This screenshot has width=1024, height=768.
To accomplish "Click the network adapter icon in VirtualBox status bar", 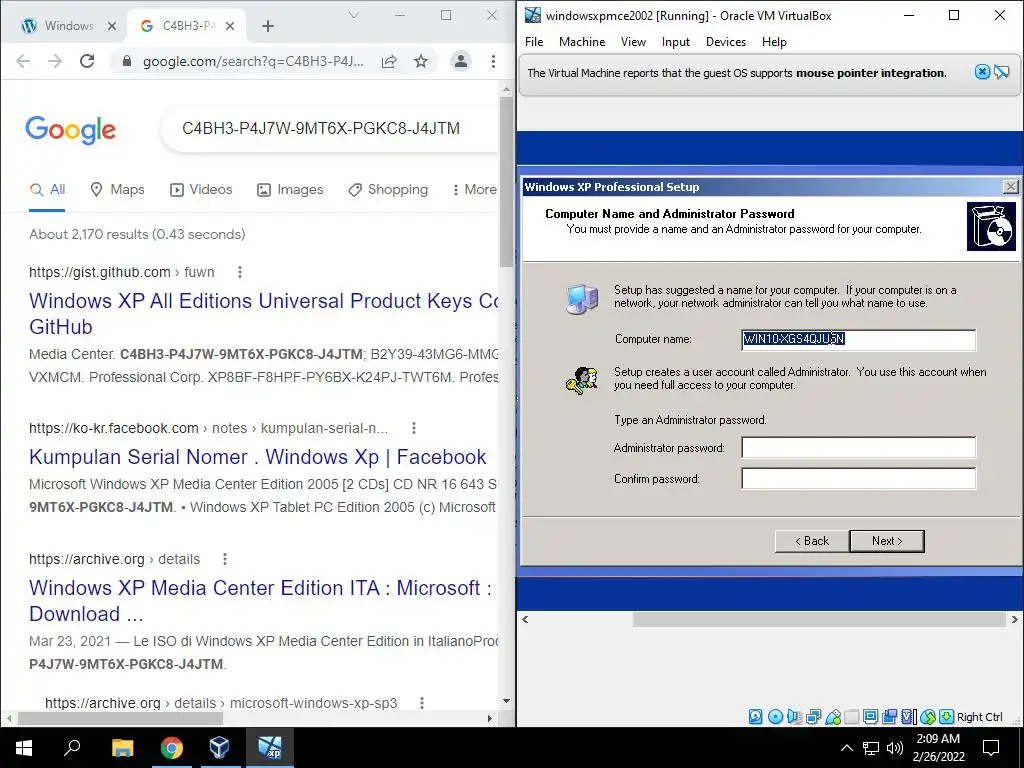I will pos(814,716).
